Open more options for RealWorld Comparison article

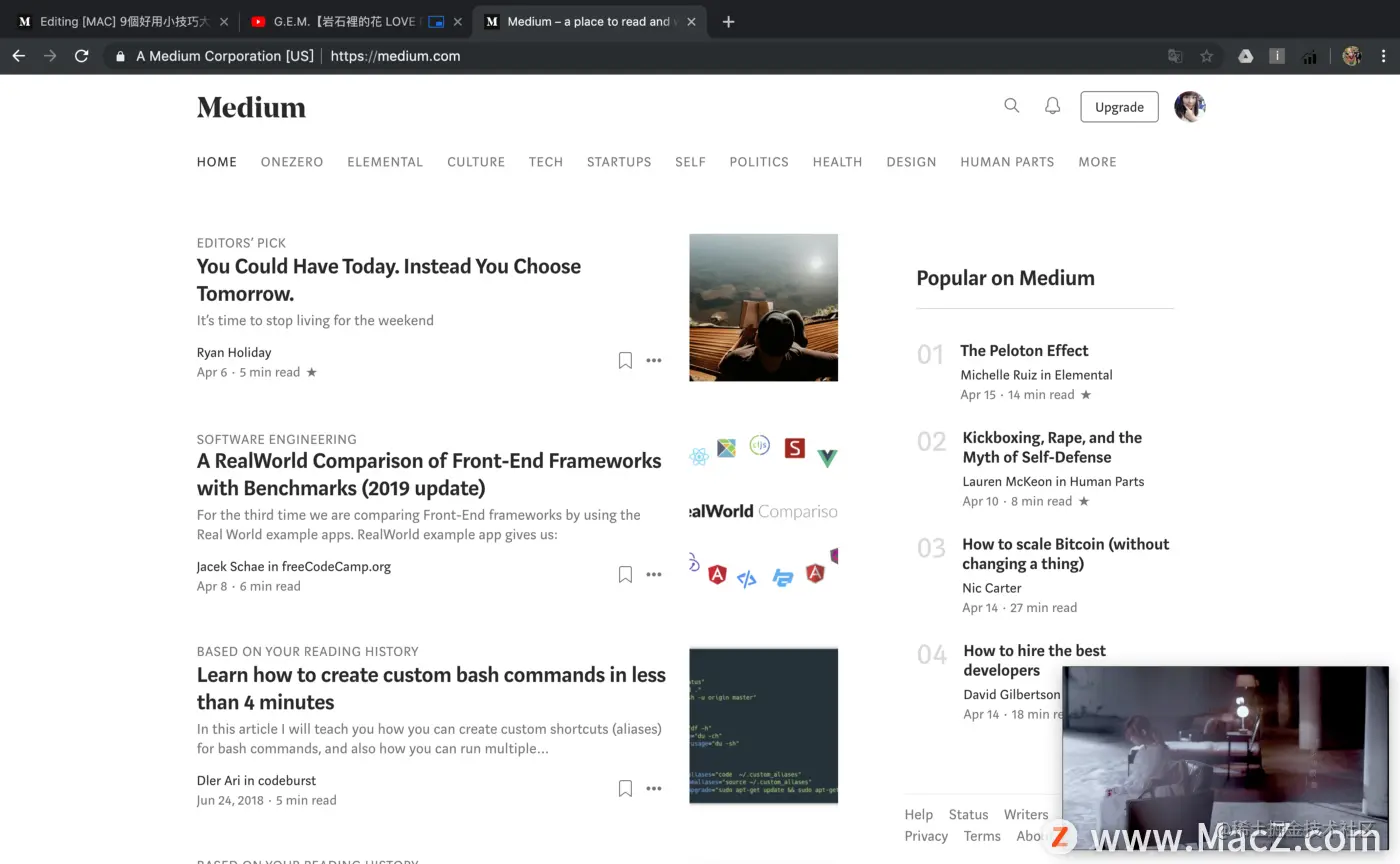(654, 574)
